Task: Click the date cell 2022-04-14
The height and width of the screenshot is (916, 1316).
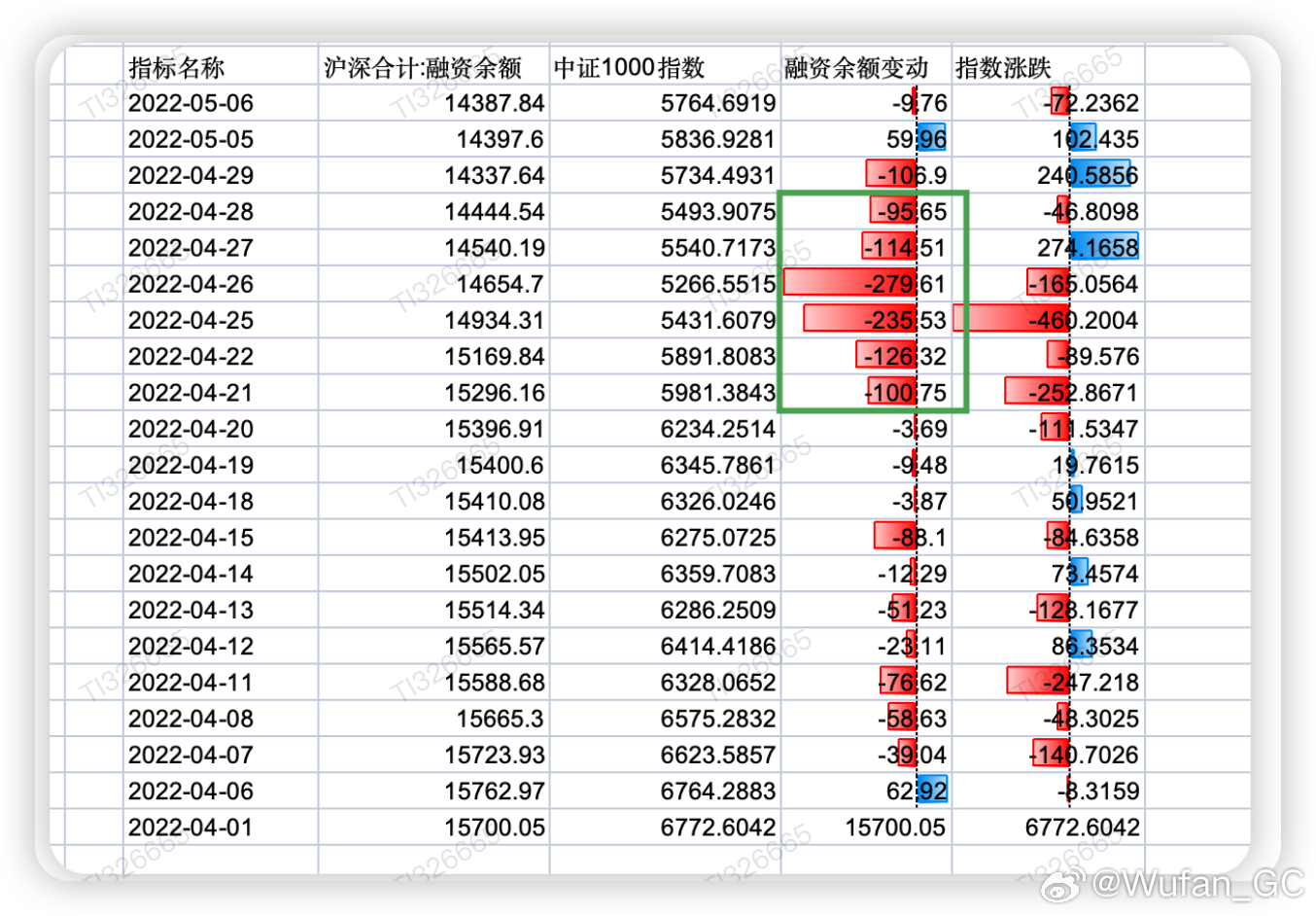Action: point(221,574)
